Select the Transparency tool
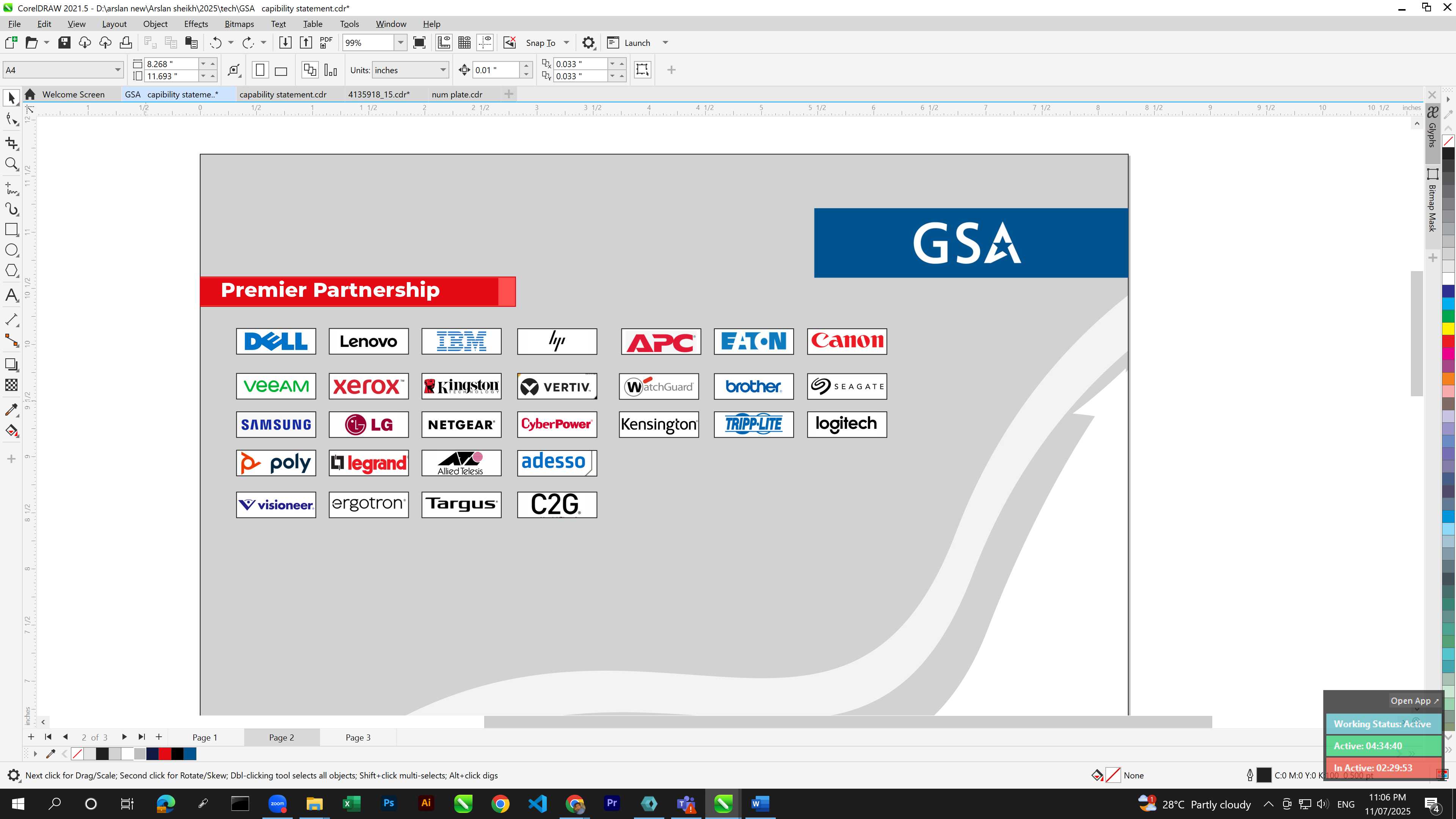Viewport: 1456px width, 819px height. coord(11,385)
